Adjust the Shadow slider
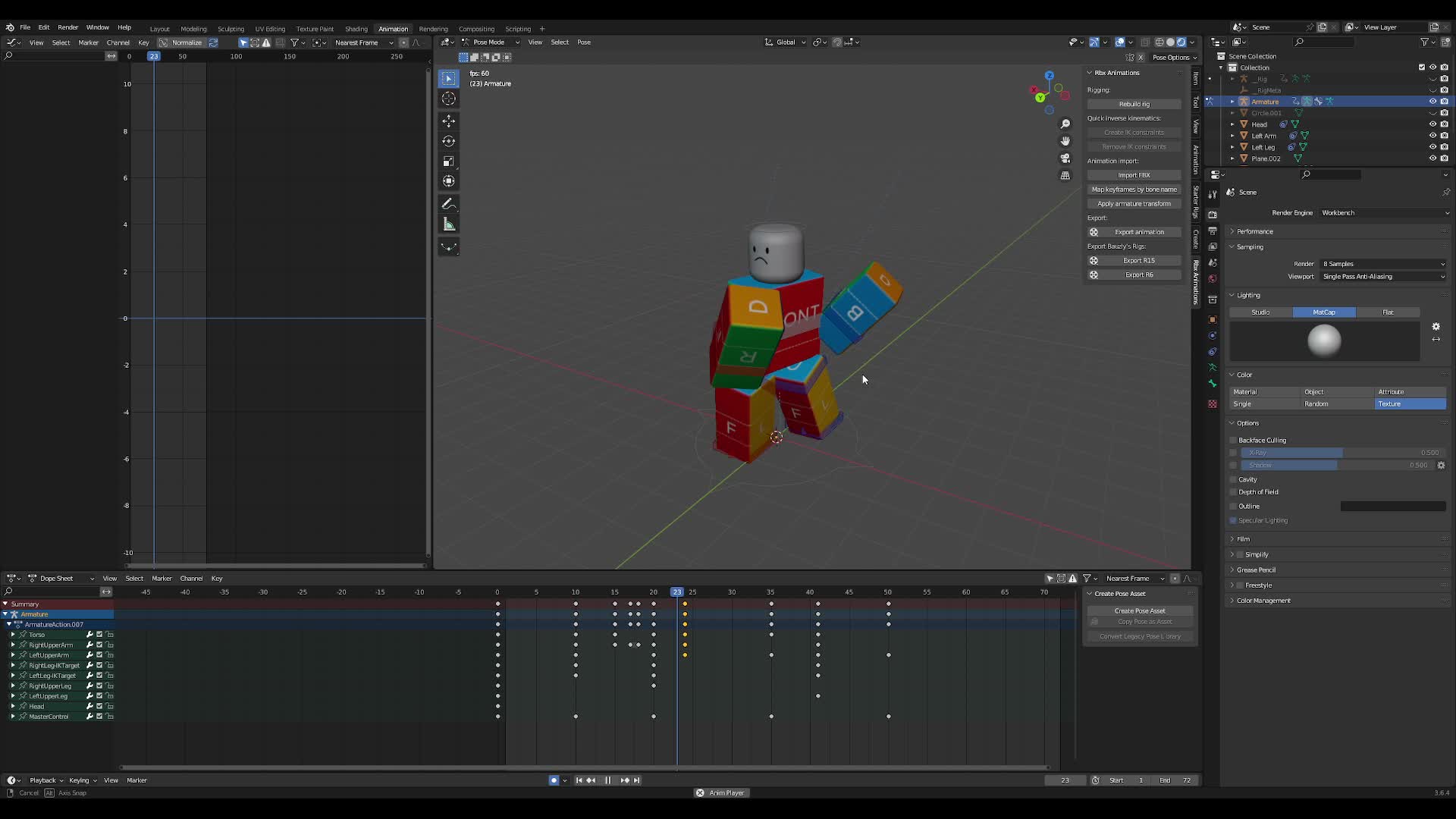Viewport: 1456px width, 819px height. pos(1336,466)
